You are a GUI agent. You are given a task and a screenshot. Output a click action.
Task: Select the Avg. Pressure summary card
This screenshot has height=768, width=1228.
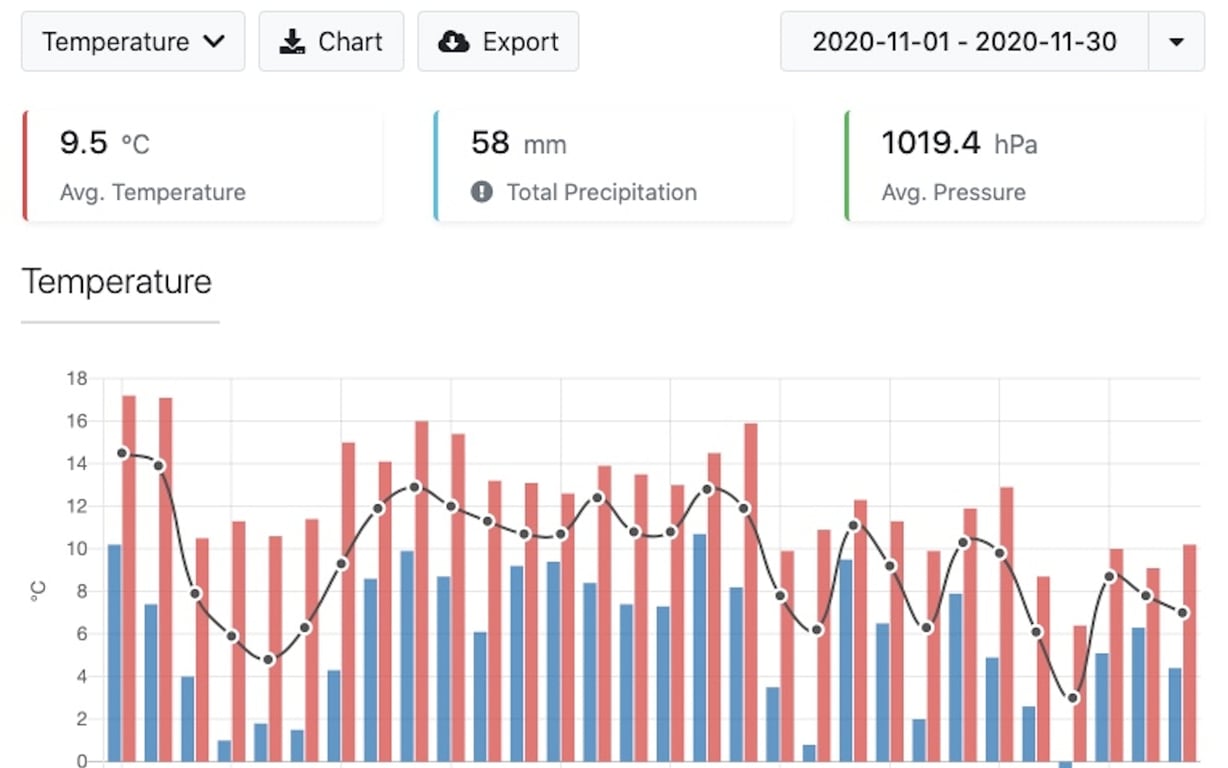click(1023, 163)
